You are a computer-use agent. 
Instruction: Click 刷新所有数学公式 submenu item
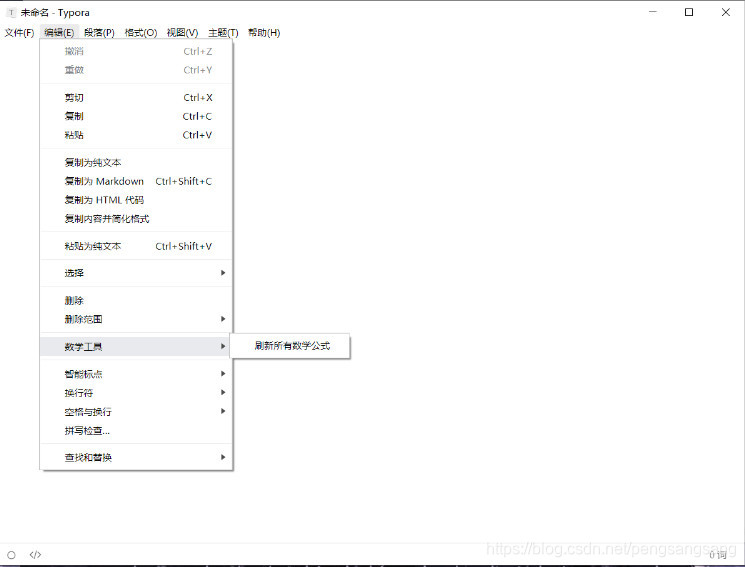[290, 346]
